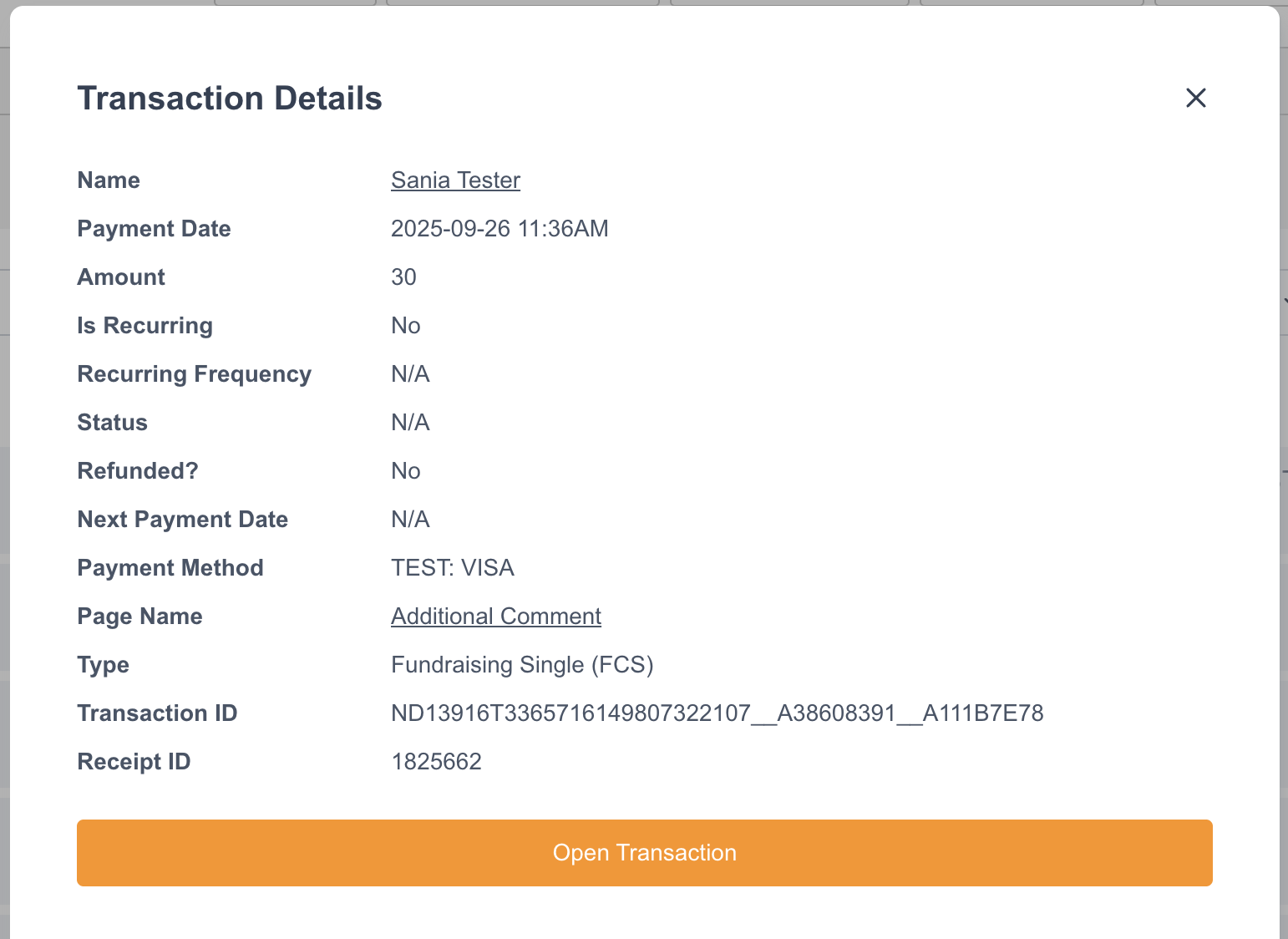The width and height of the screenshot is (1288, 939).
Task: Click the Status field label
Action: click(x=112, y=423)
